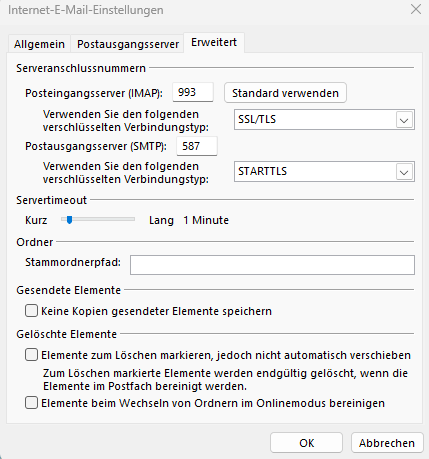The image size is (429, 459).
Task: Expand the STARTTLS dropdown arrow
Action: (x=404, y=172)
